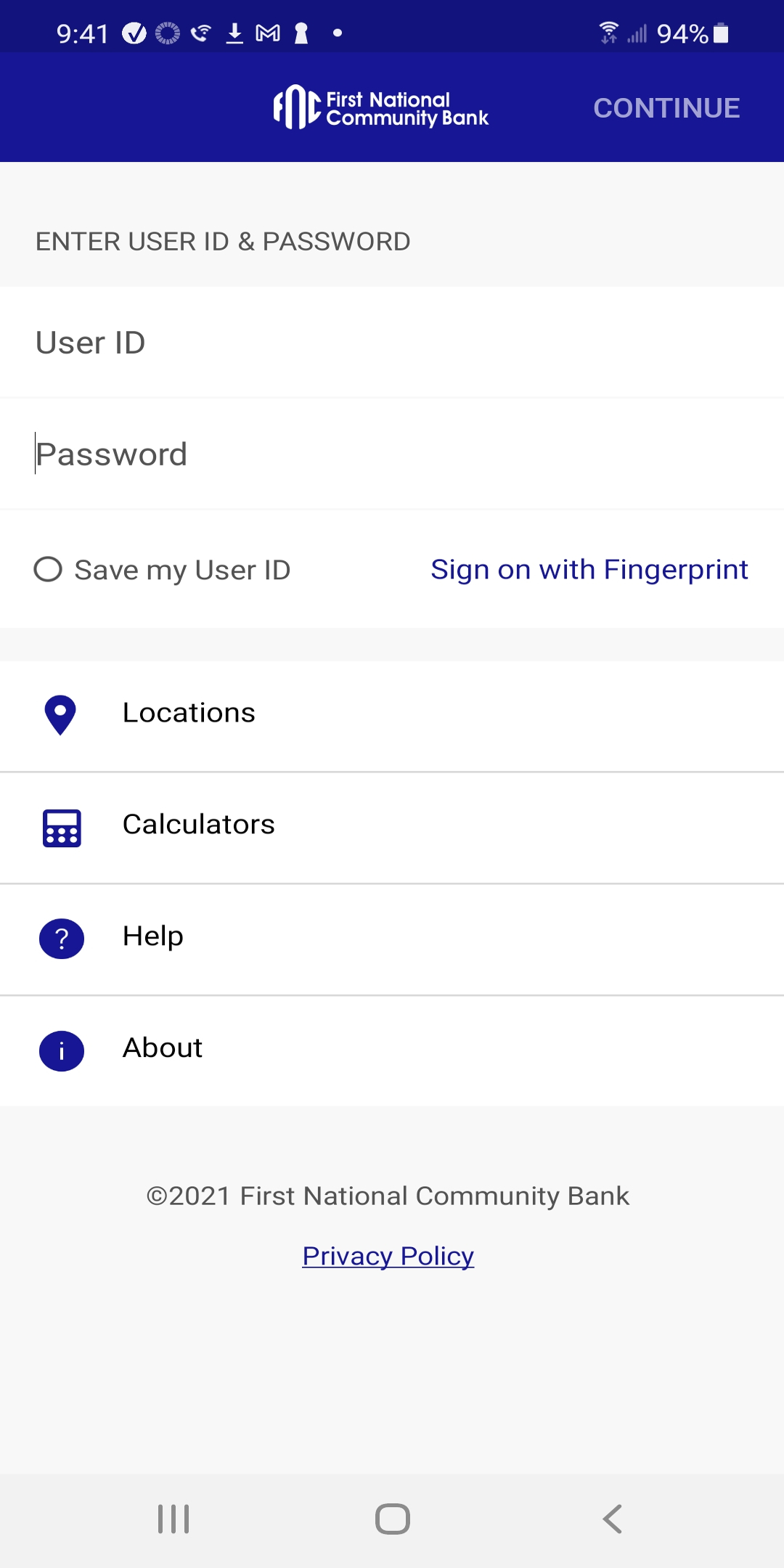Open recent apps from the navigation bar

pos(173,1519)
